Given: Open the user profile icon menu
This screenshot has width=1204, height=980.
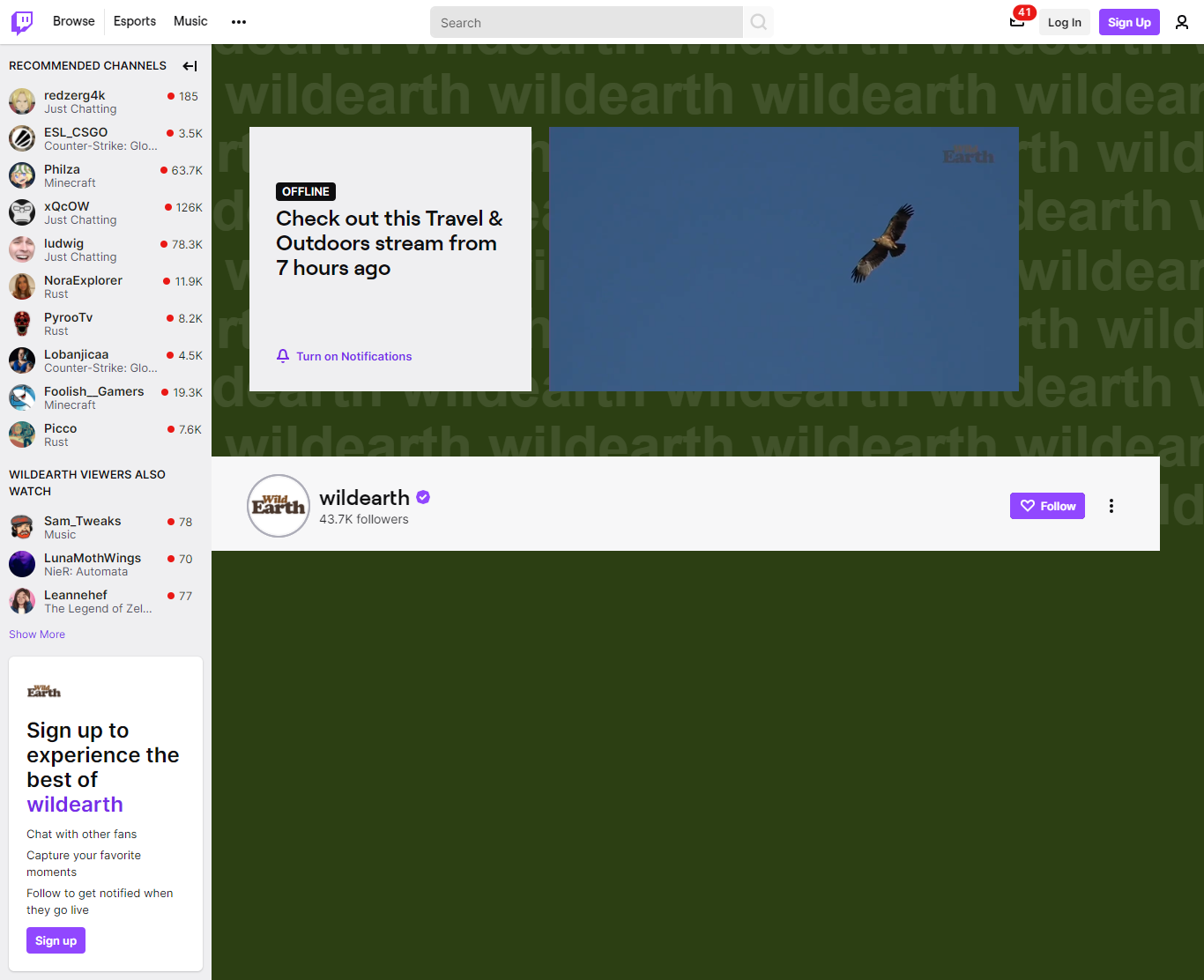Looking at the screenshot, I should point(1182,22).
